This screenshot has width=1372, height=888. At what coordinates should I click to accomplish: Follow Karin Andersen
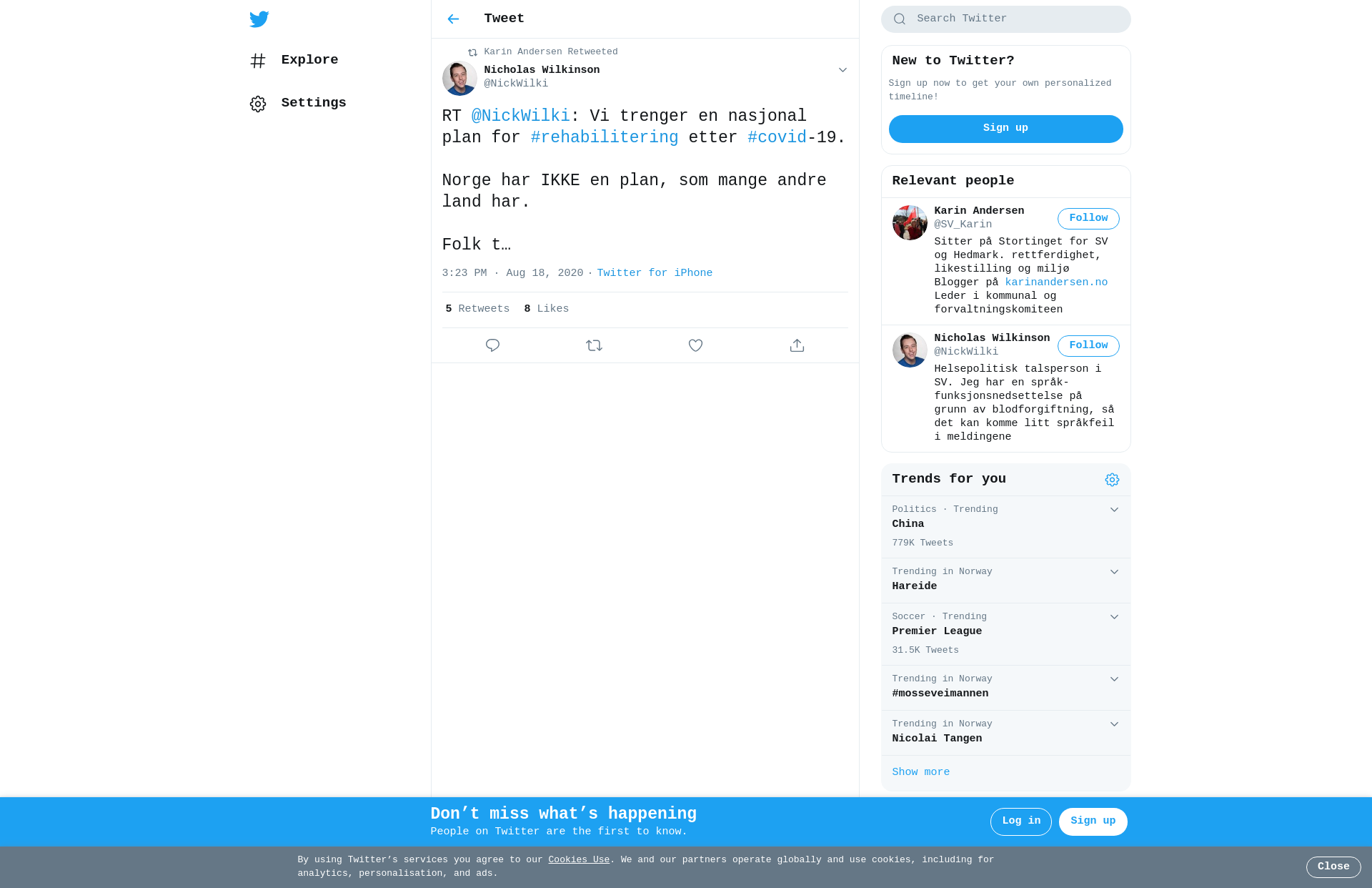click(1088, 219)
